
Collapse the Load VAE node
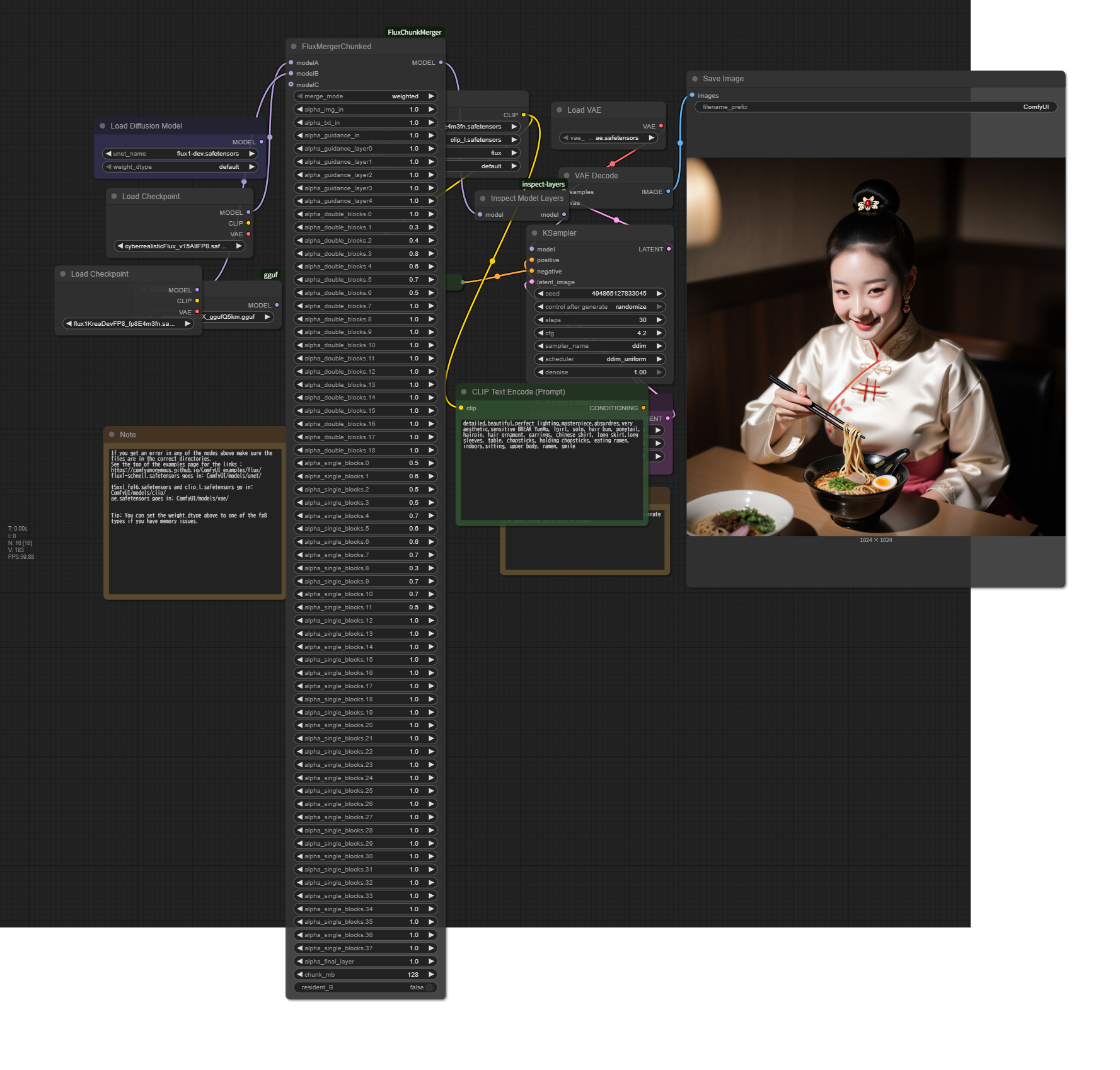pos(559,110)
